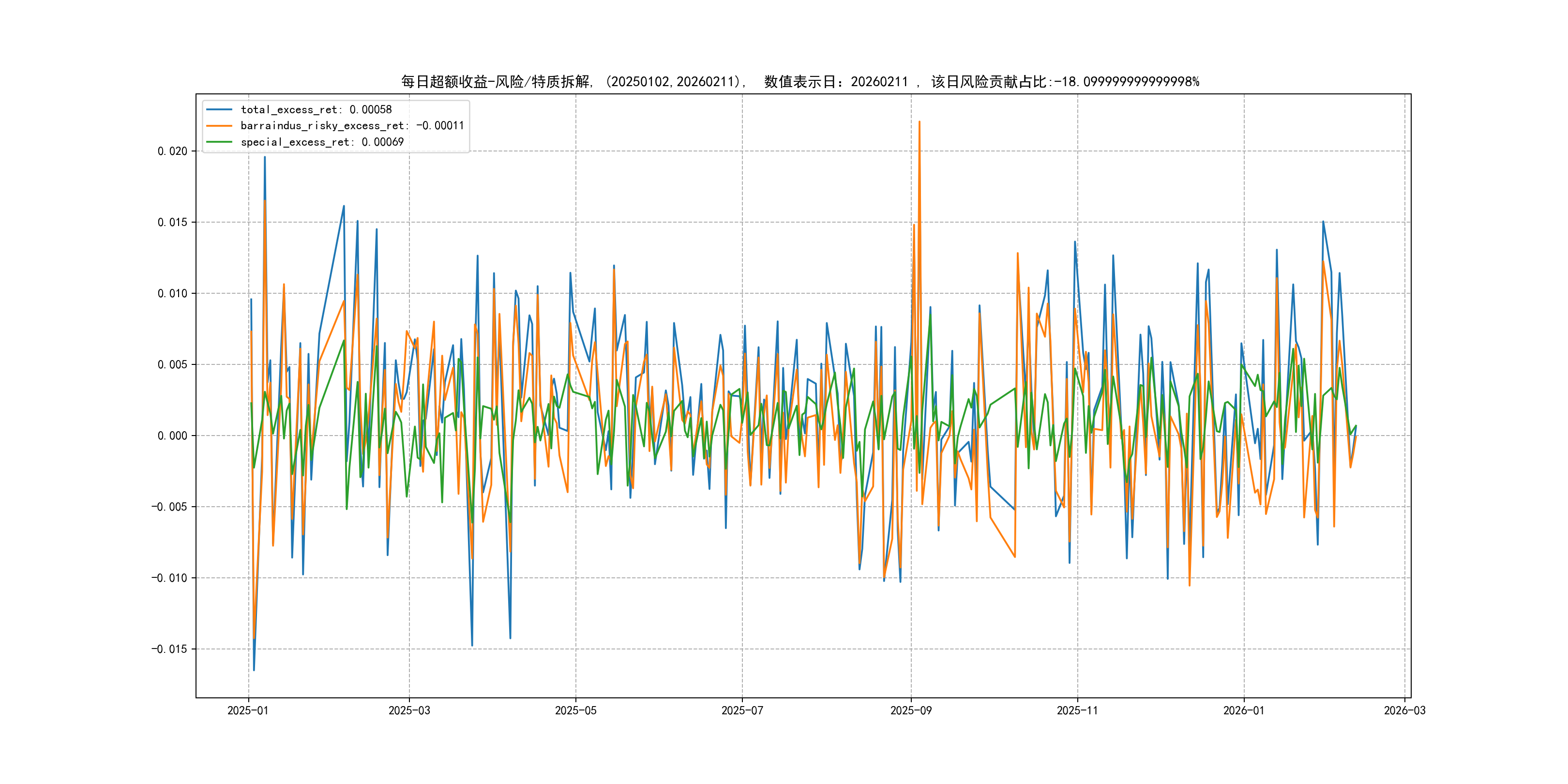Click the -0.015 y-axis tick label
The width and height of the screenshot is (1568, 784).
click(x=169, y=649)
